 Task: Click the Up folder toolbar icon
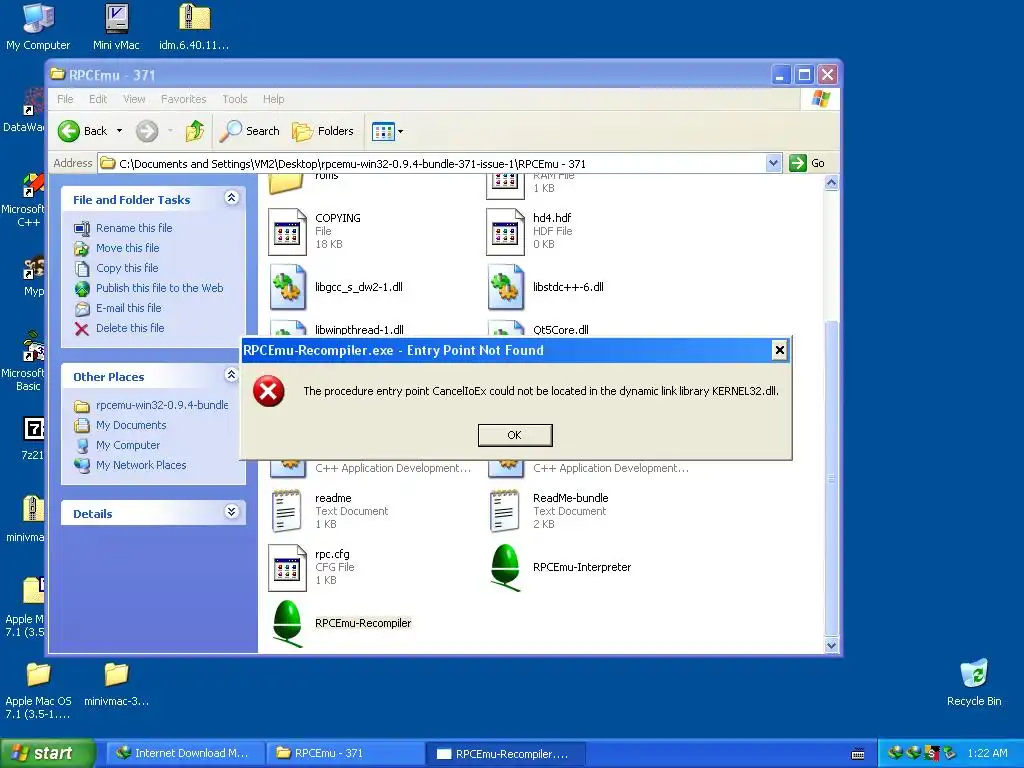pyautogui.click(x=195, y=131)
